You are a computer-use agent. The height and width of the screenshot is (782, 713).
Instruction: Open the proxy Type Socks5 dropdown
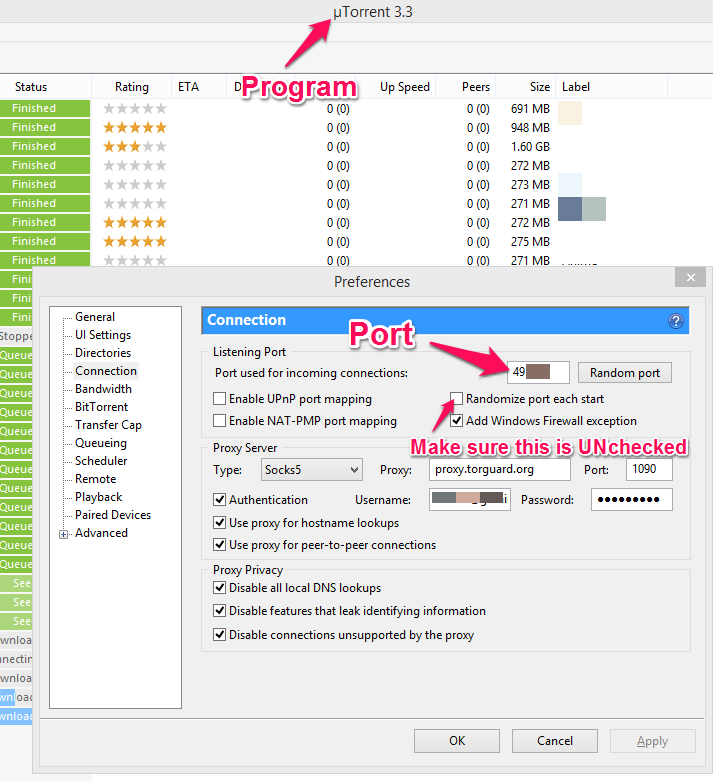point(312,470)
